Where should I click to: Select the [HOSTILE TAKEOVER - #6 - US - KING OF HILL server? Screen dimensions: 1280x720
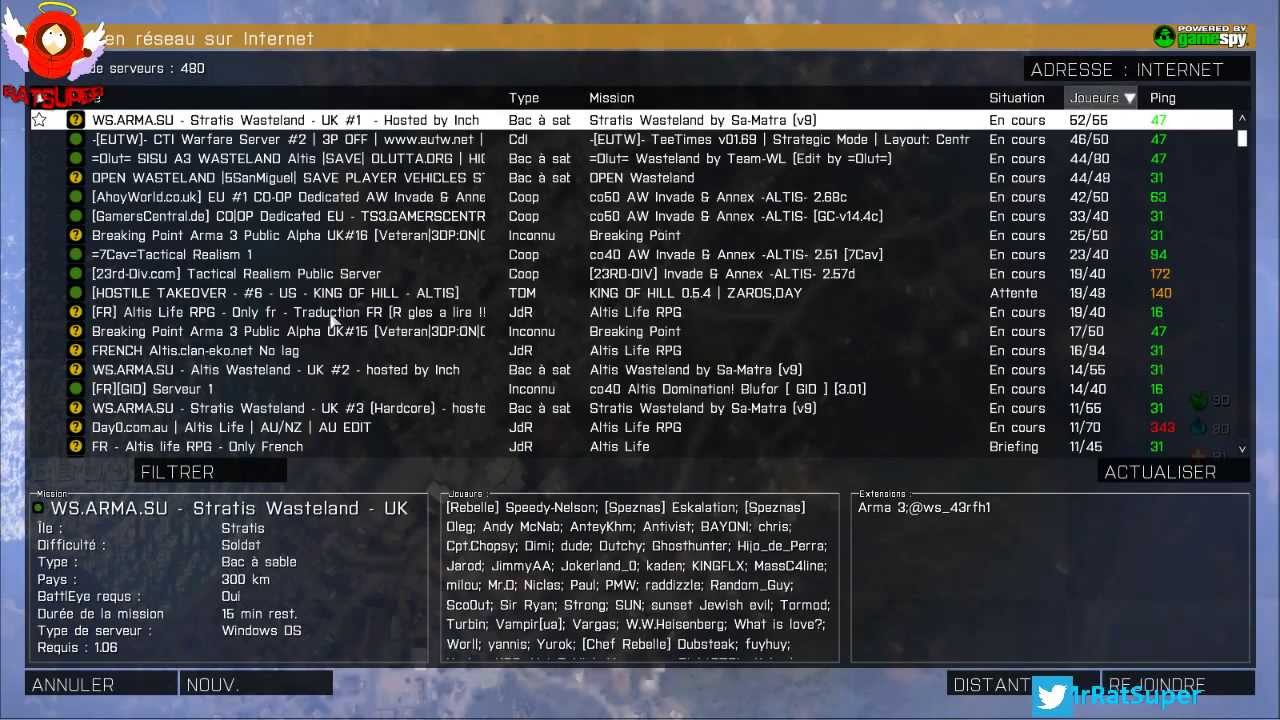coord(275,293)
